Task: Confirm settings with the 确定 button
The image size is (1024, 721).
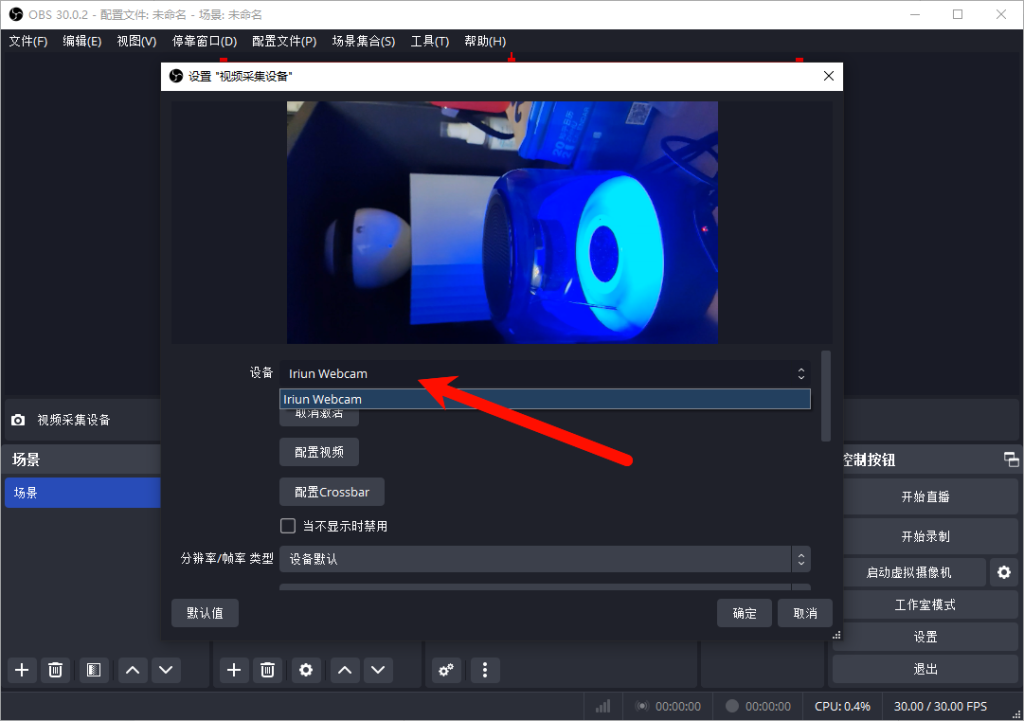Action: click(744, 612)
